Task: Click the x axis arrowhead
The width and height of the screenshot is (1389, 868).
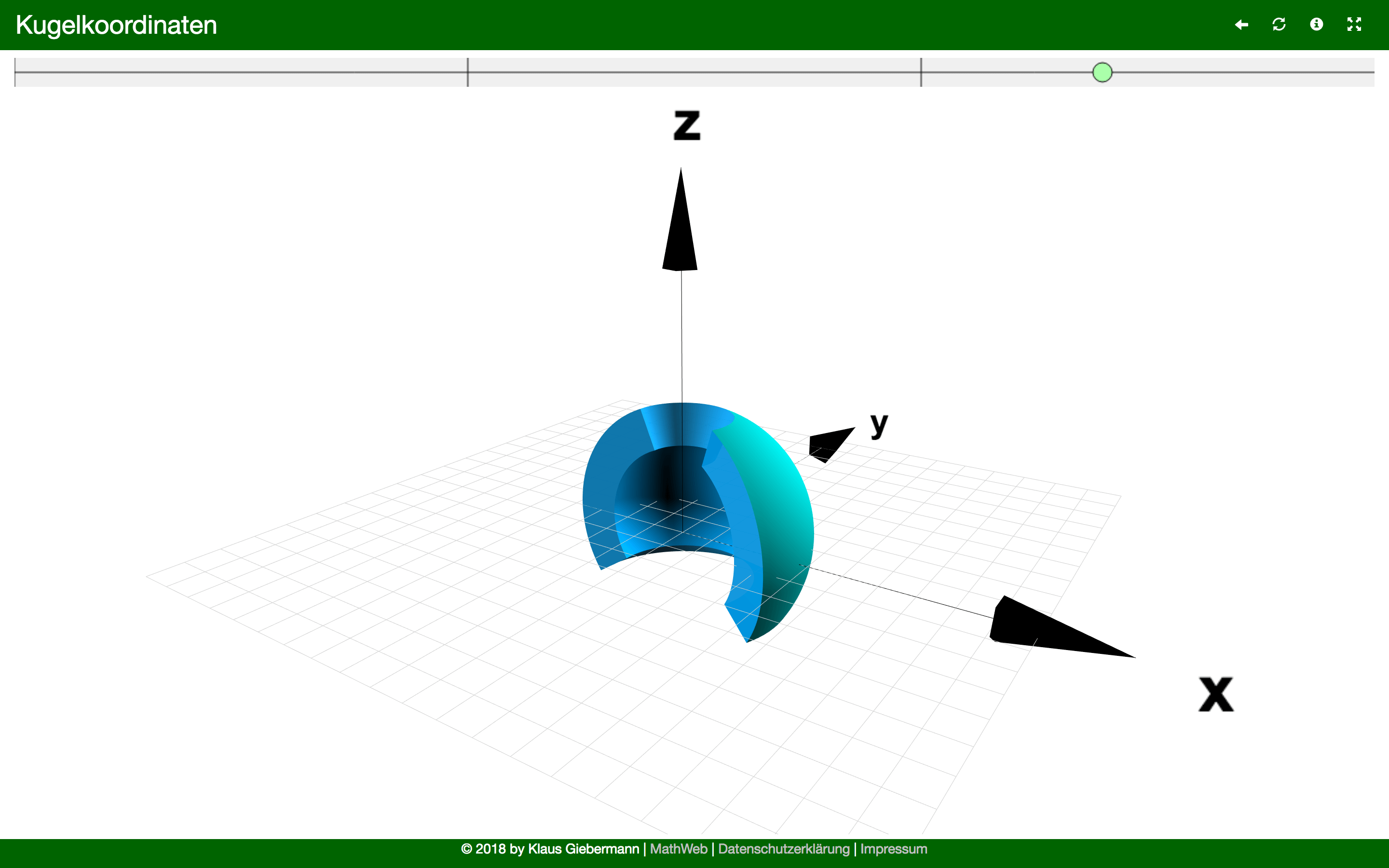Action: [x=1062, y=627]
